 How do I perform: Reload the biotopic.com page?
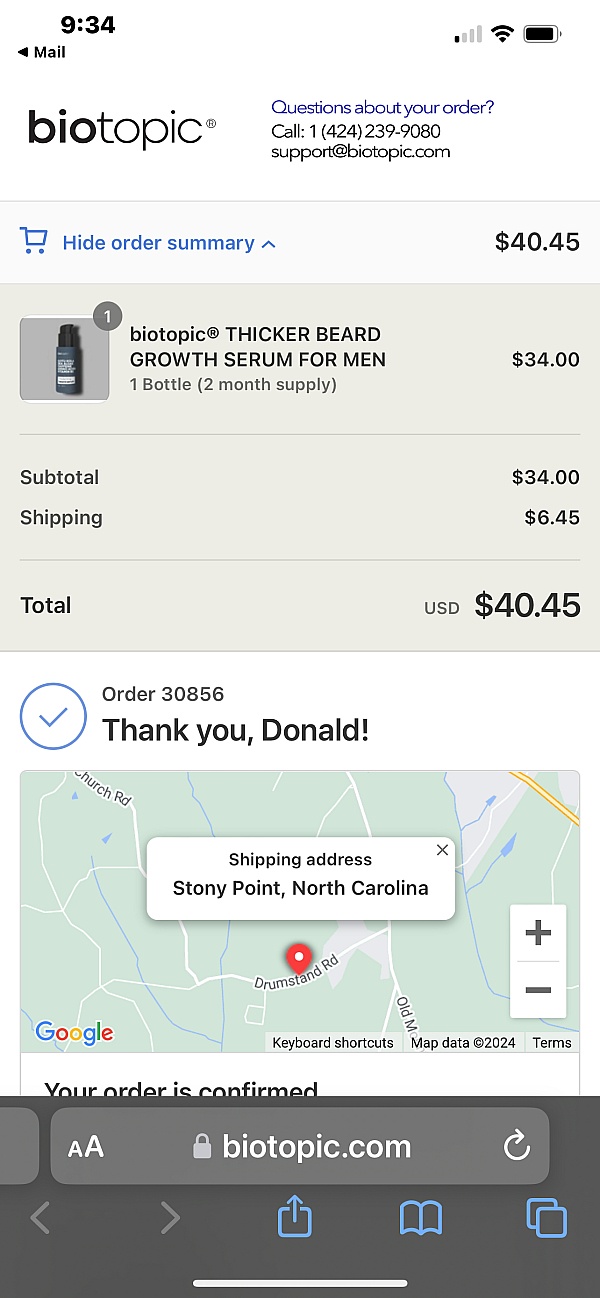516,1146
